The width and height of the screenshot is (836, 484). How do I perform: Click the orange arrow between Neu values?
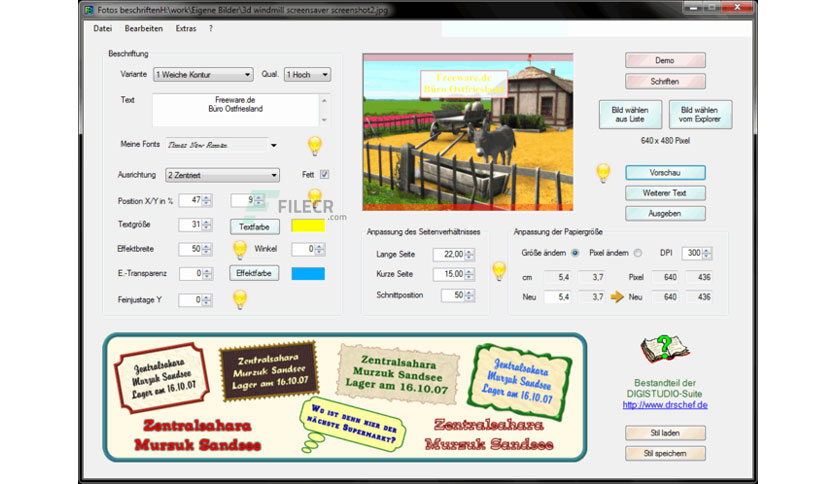pos(617,297)
